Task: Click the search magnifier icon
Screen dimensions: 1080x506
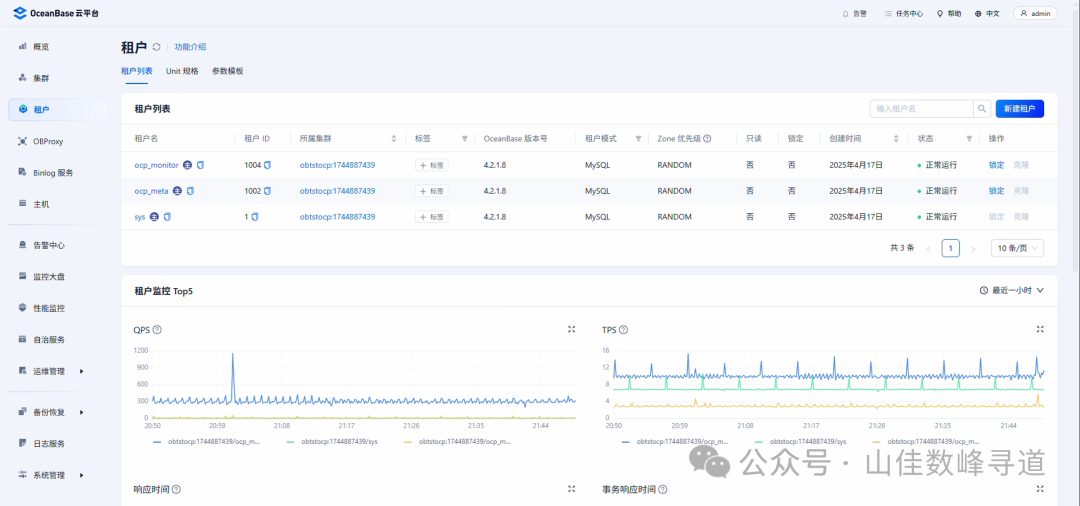Action: (x=982, y=109)
